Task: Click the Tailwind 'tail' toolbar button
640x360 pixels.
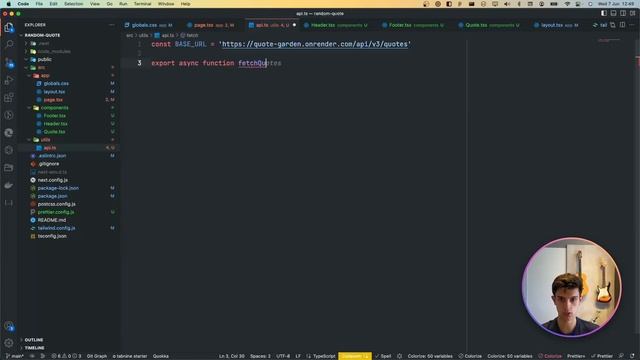Action: 600,25
